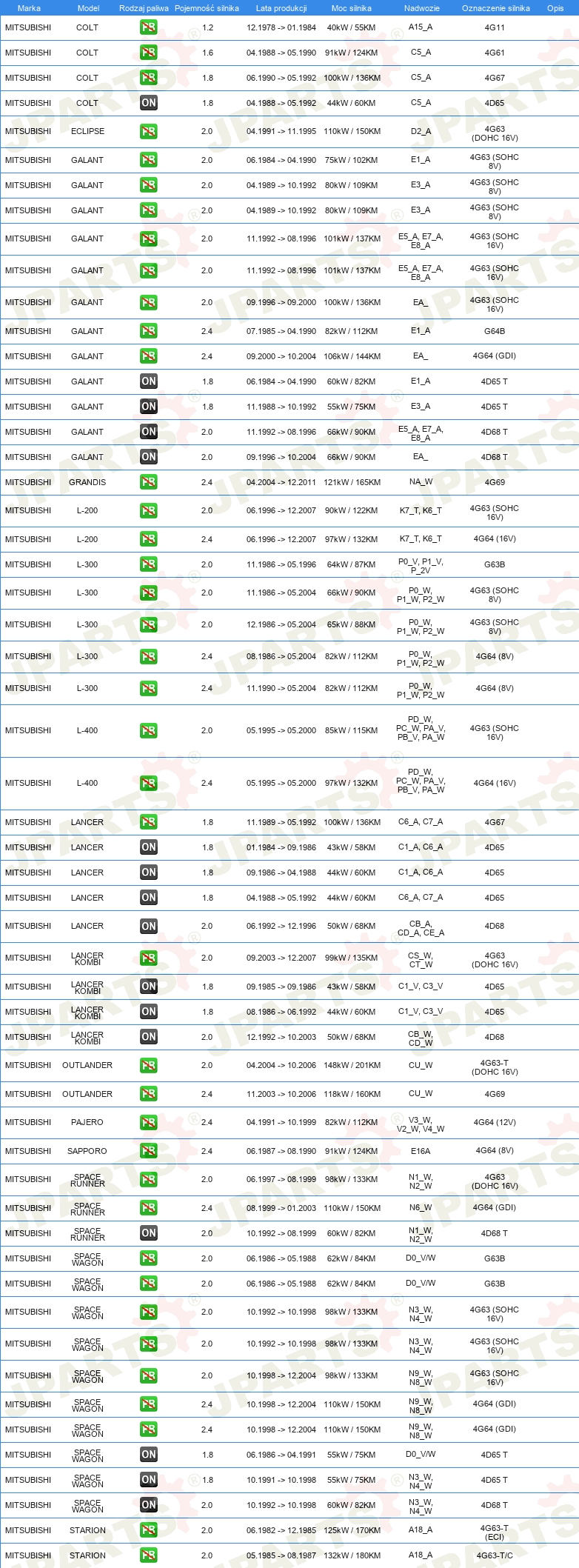Click engine code 4G61
579x1568 pixels.
(x=495, y=53)
